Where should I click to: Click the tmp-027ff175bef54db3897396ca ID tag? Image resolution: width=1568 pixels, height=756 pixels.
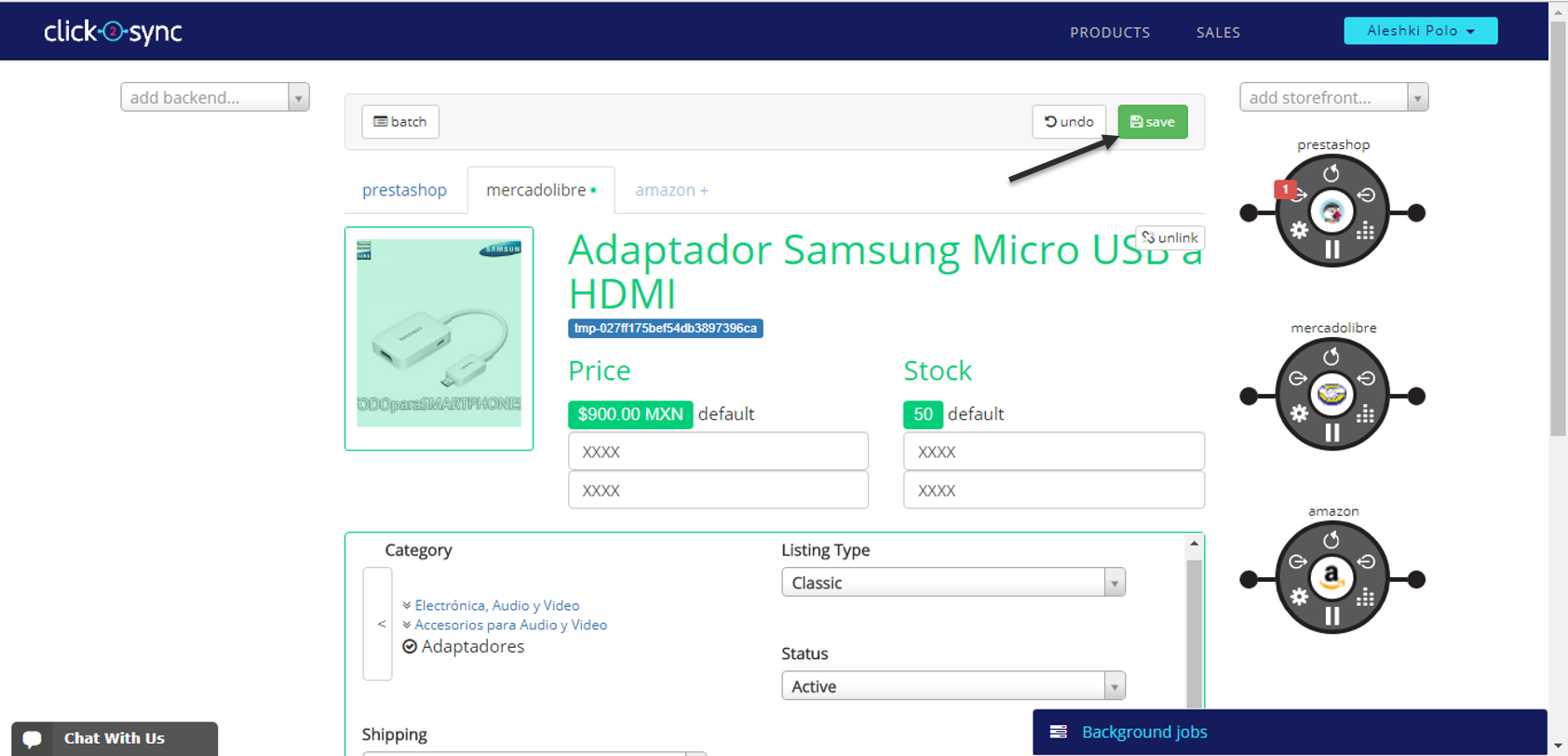click(x=666, y=329)
